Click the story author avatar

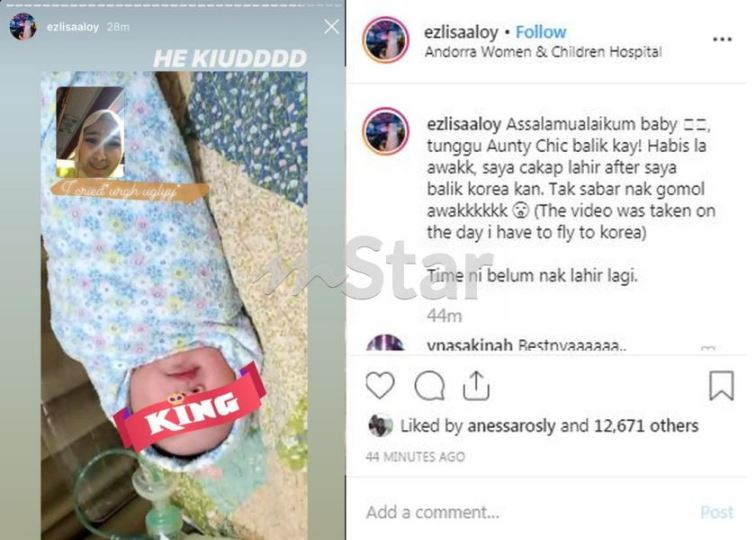pos(23,26)
